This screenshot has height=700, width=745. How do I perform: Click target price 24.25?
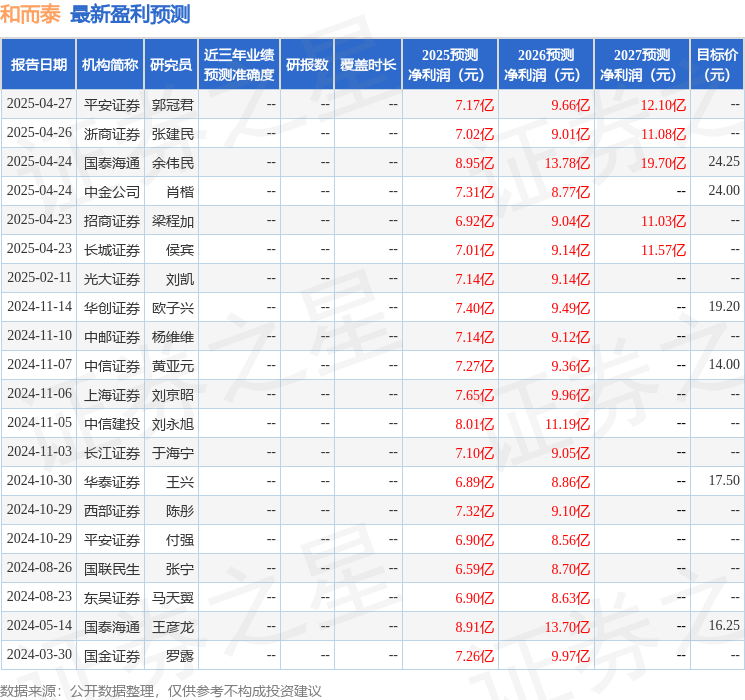724,162
